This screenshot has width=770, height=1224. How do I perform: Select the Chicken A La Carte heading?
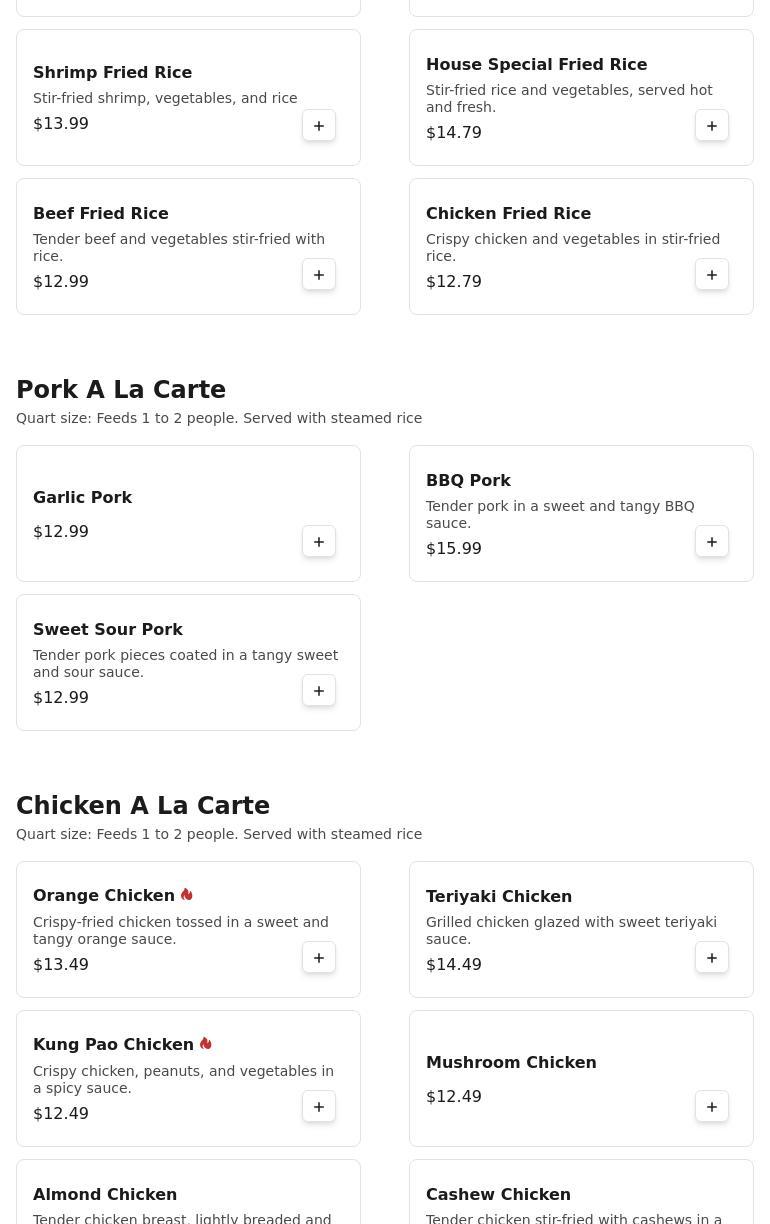point(143,806)
